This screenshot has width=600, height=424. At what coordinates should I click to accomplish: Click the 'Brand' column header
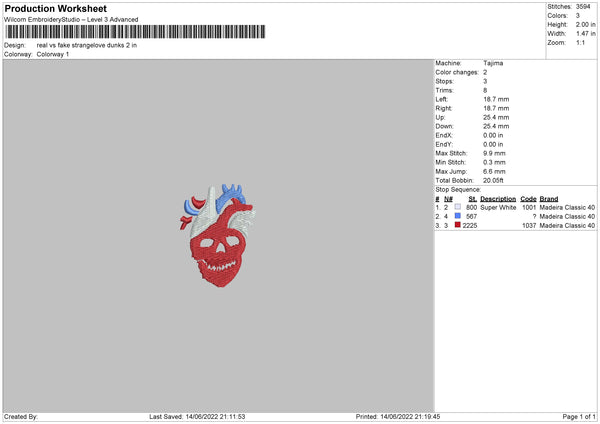549,199
